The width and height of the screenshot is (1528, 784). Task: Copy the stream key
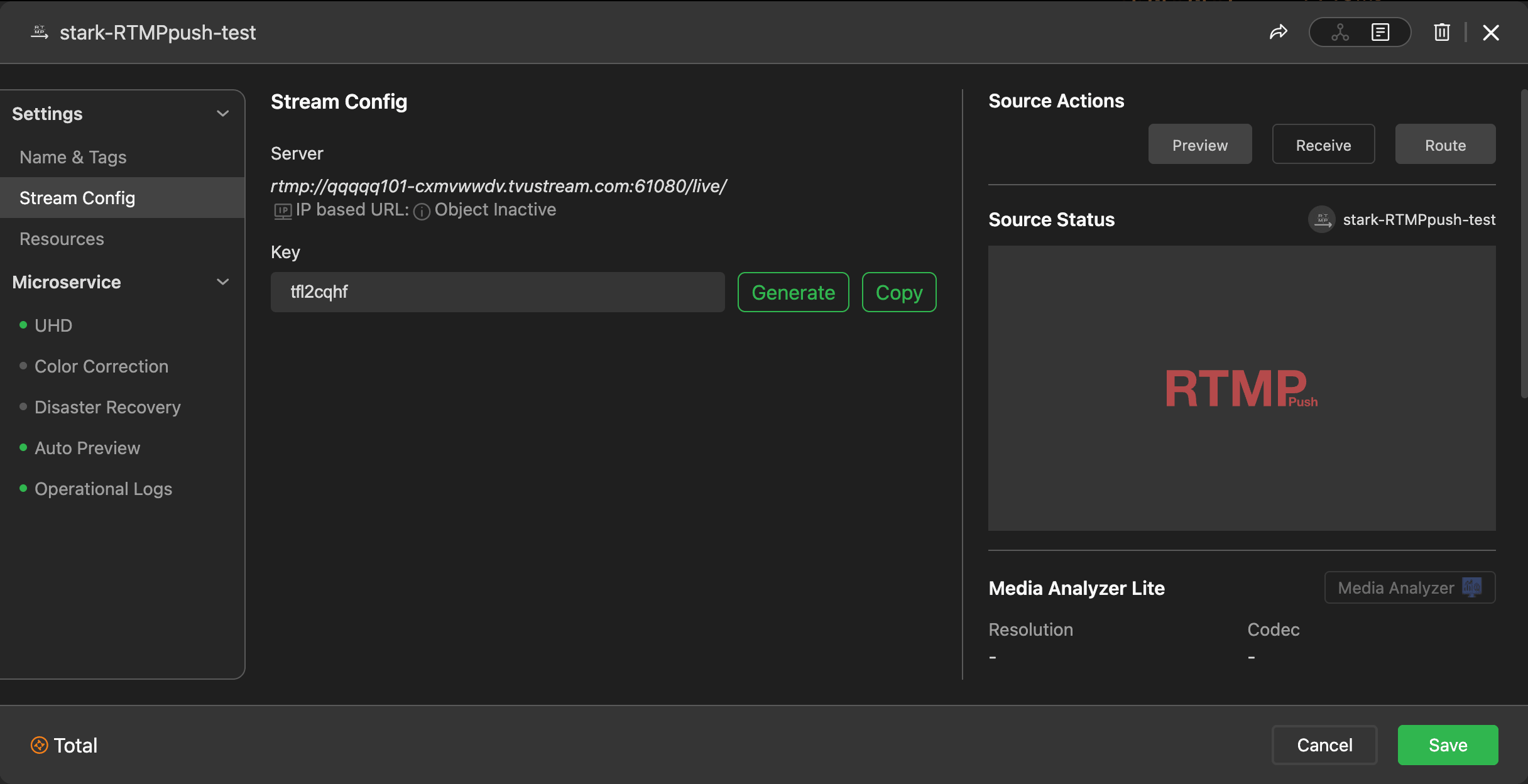click(899, 292)
